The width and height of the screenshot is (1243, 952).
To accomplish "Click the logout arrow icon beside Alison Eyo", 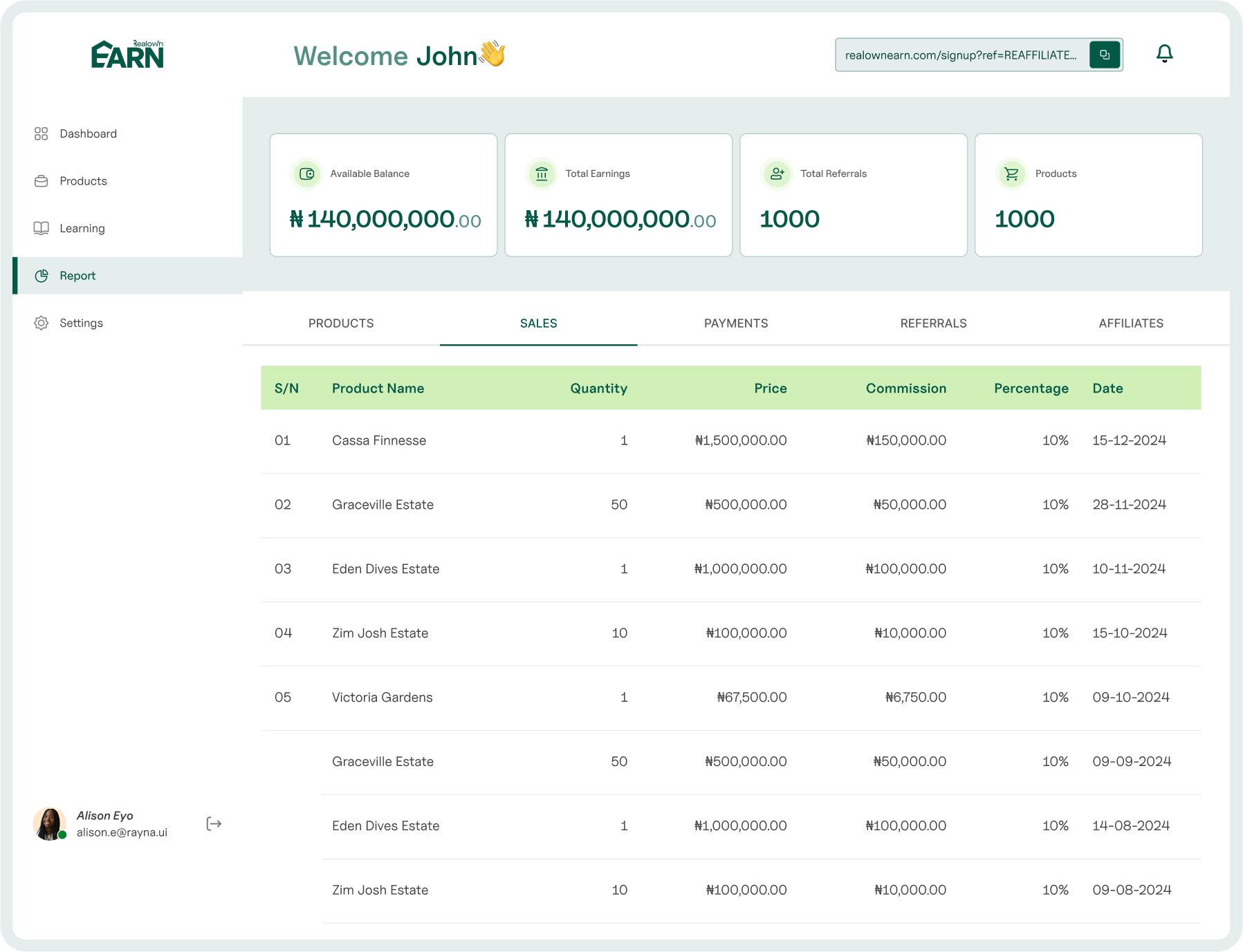I will [214, 823].
